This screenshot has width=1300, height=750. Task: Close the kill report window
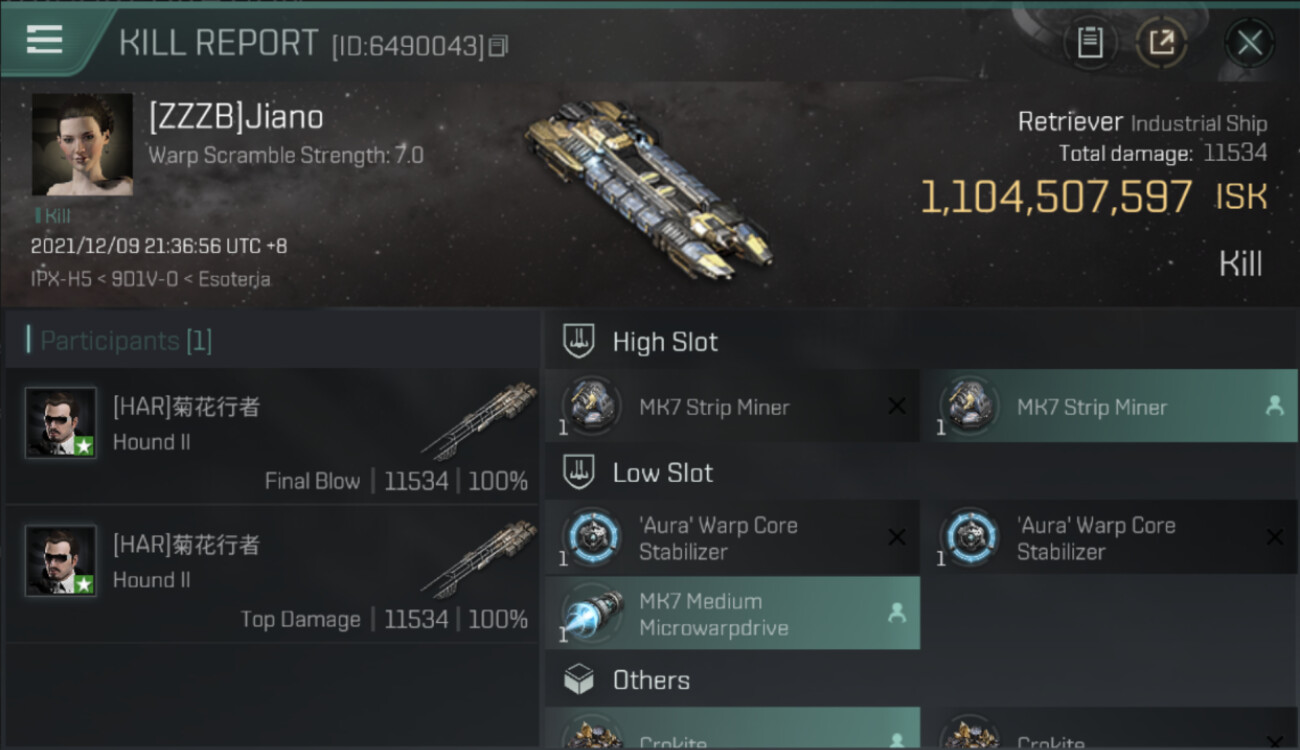1249,43
